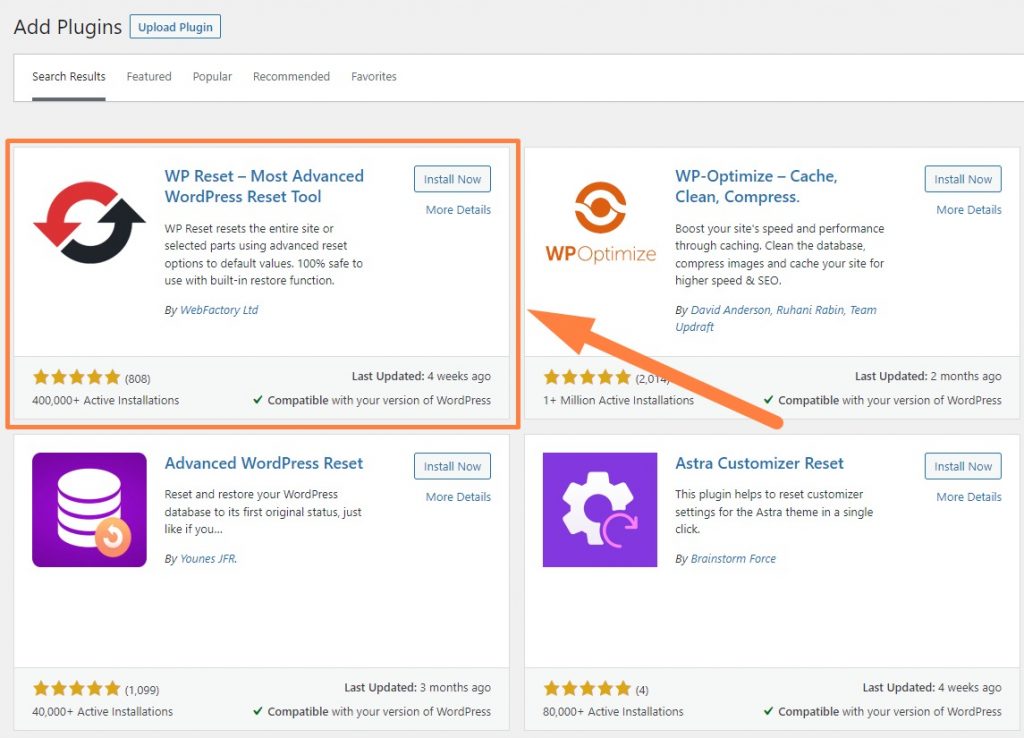Click the WP-Optimize plugin logo icon
This screenshot has height=738, width=1024.
click(x=600, y=222)
